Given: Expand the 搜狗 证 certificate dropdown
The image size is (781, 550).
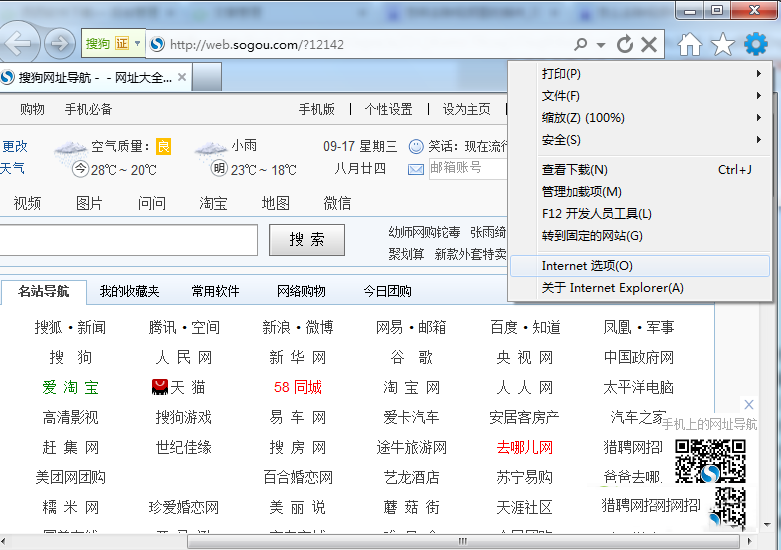Looking at the screenshot, I should point(137,43).
